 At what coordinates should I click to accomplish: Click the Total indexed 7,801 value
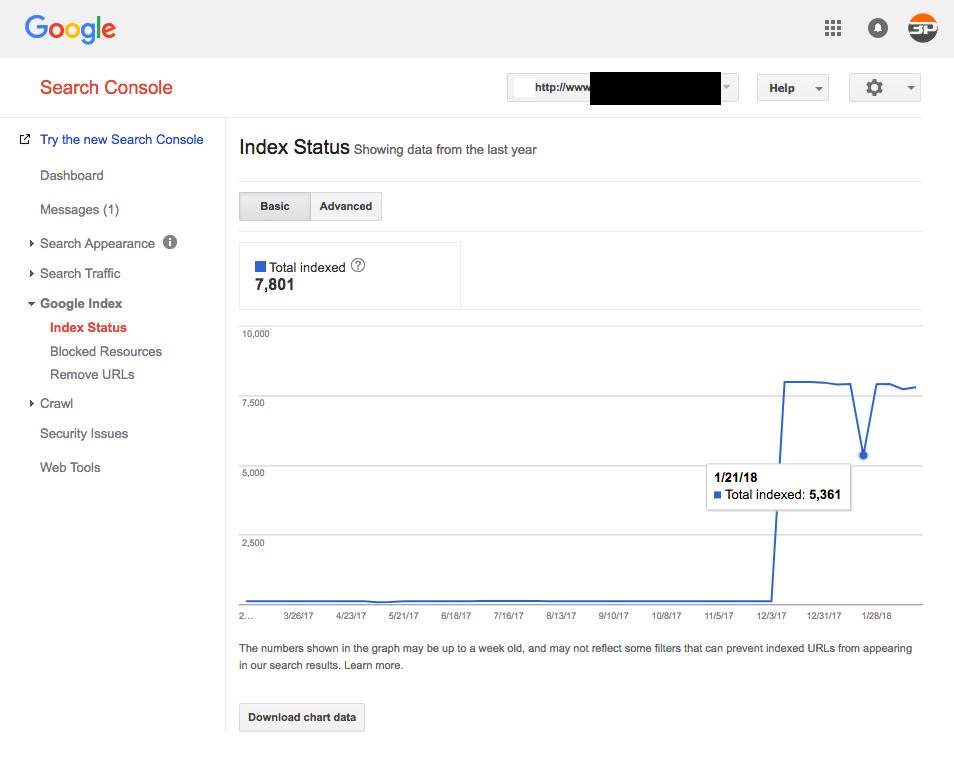274,285
